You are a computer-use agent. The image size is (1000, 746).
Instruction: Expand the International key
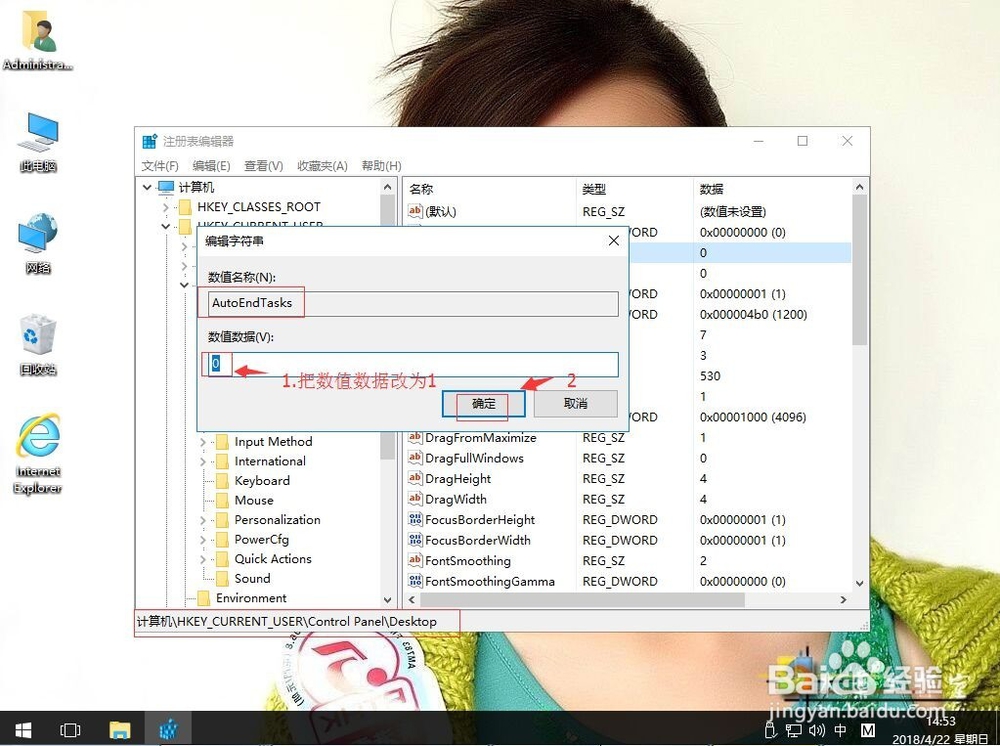click(x=203, y=462)
